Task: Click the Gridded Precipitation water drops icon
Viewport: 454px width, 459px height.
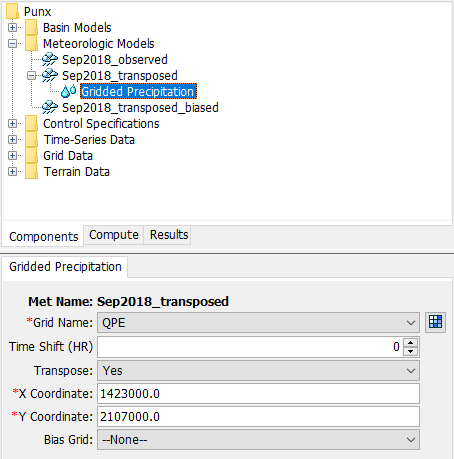Action: tap(69, 91)
